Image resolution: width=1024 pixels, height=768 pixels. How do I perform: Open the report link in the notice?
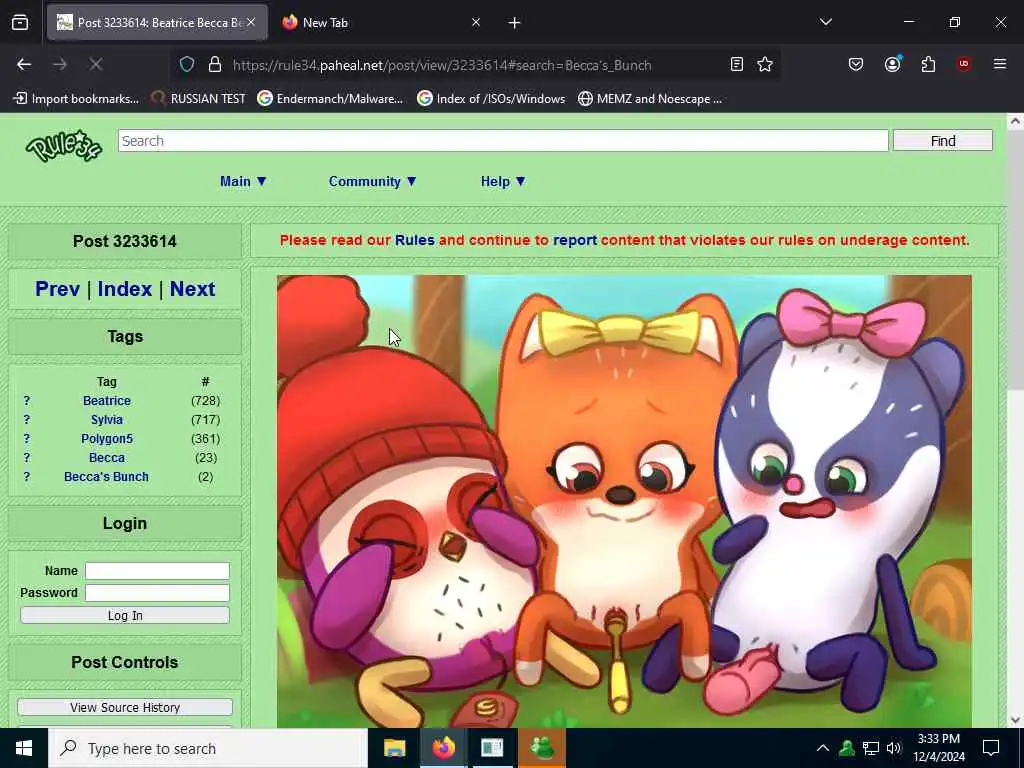(575, 240)
